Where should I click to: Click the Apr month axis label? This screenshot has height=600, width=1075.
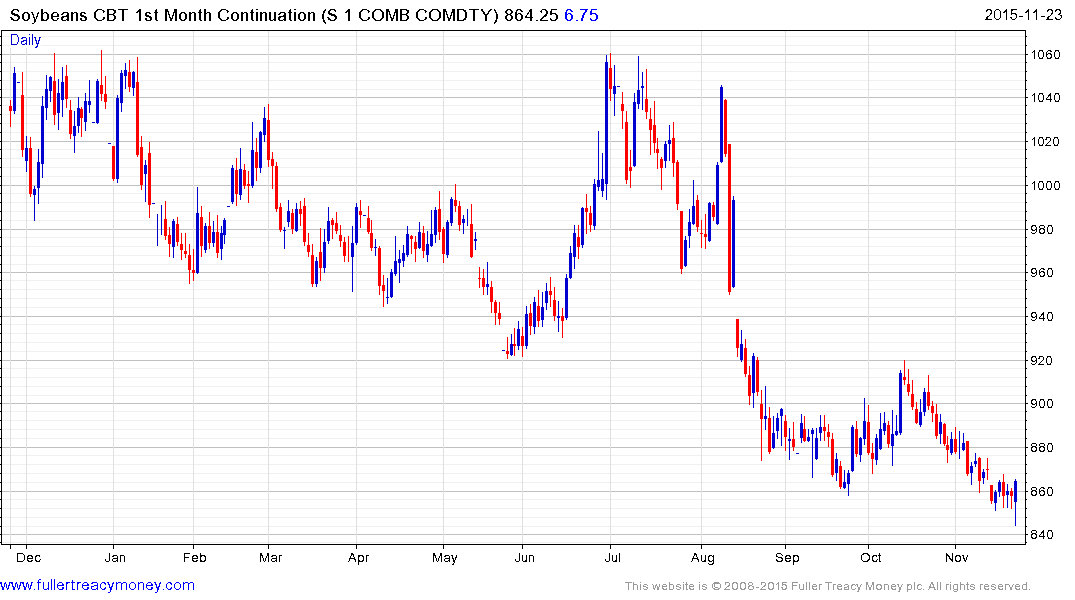(359, 557)
